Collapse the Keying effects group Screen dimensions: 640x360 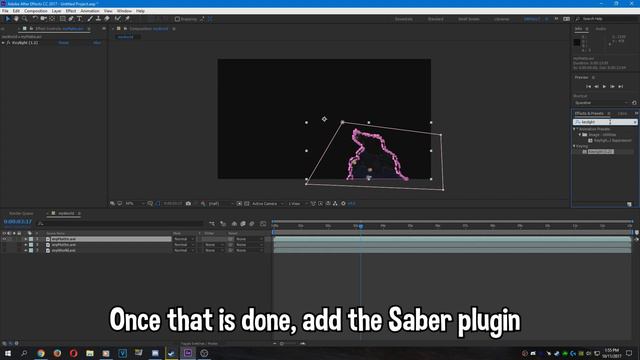(x=574, y=146)
